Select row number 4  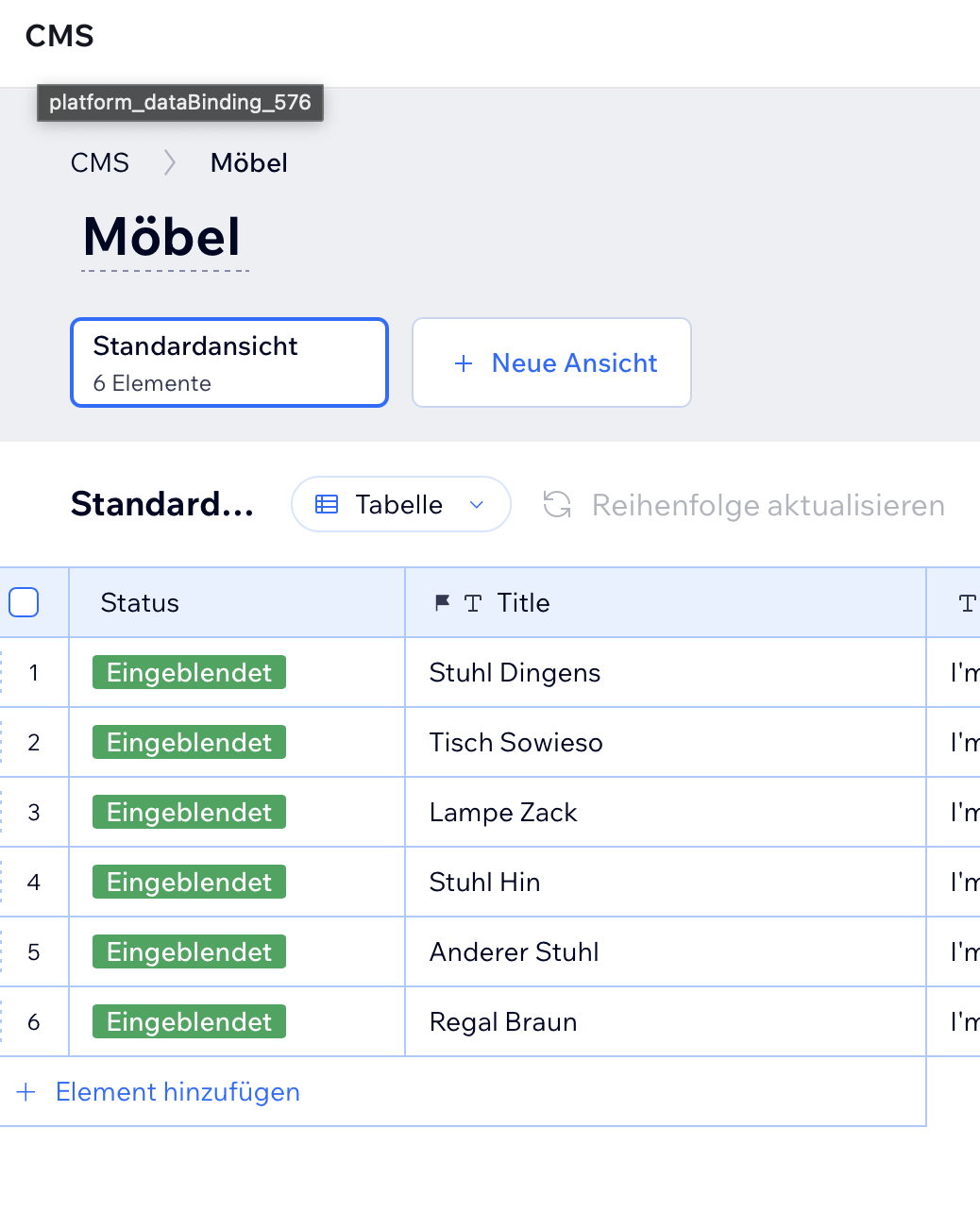point(34,883)
